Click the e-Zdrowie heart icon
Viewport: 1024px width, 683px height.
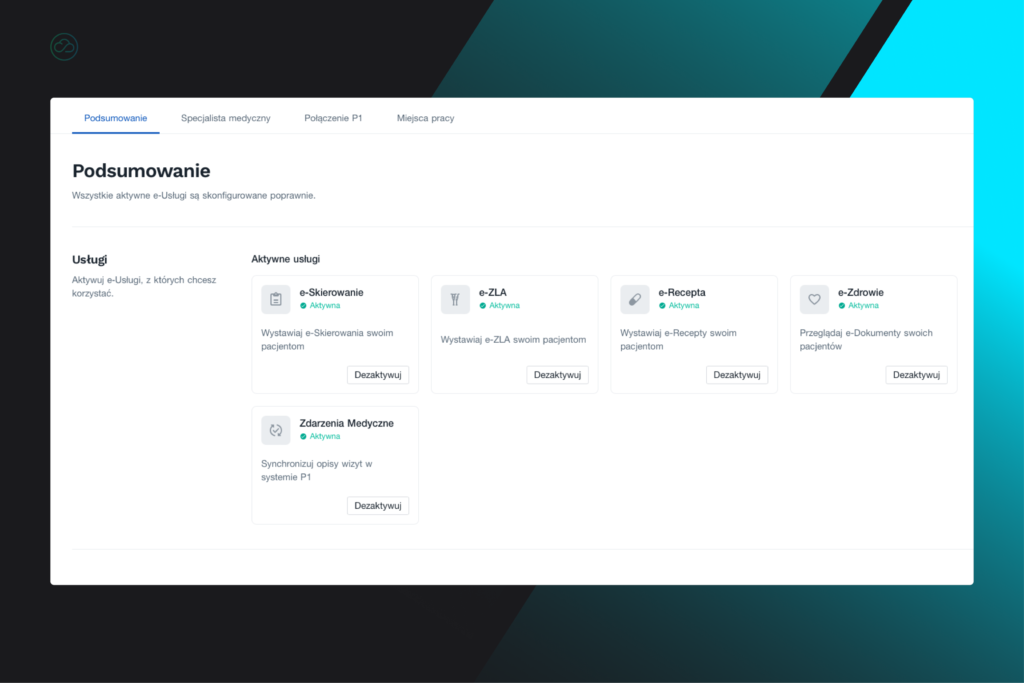pyautogui.click(x=814, y=299)
